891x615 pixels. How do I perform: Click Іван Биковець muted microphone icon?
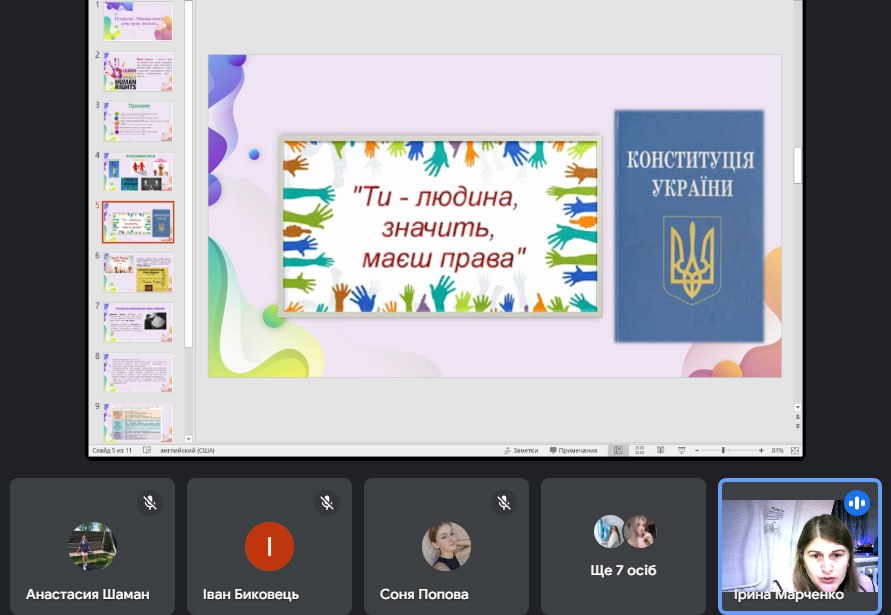pos(327,503)
